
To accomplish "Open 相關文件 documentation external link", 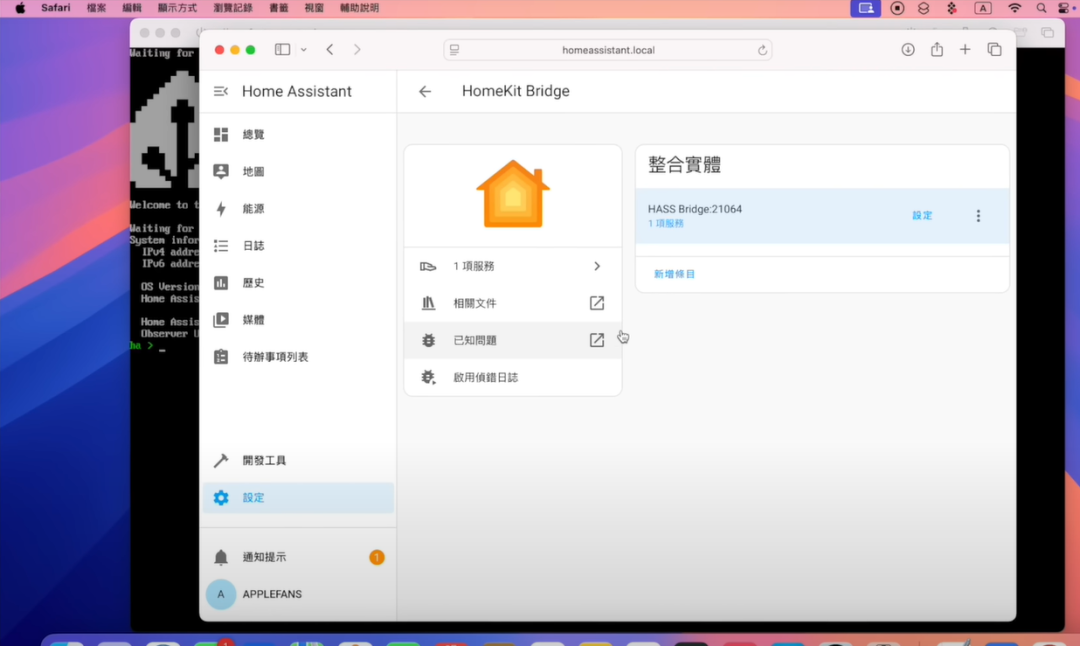I will point(596,303).
